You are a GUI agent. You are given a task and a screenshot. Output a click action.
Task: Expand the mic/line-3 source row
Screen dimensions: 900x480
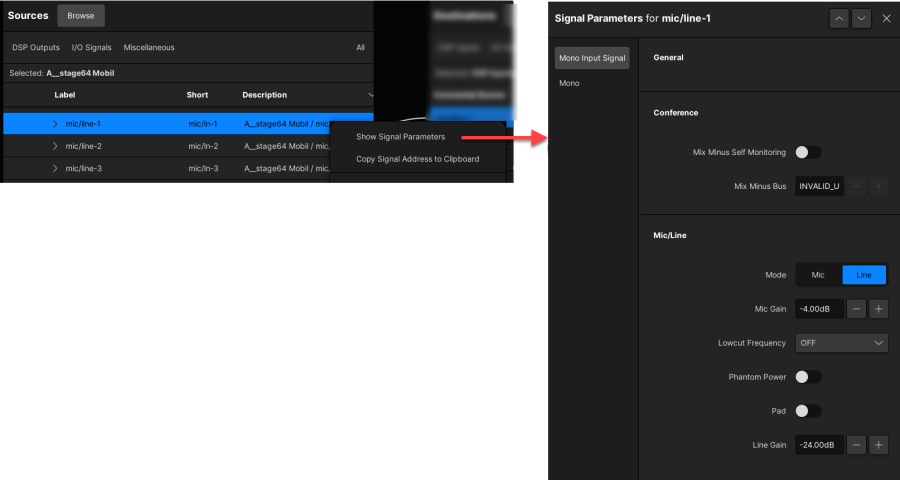click(x=56, y=168)
